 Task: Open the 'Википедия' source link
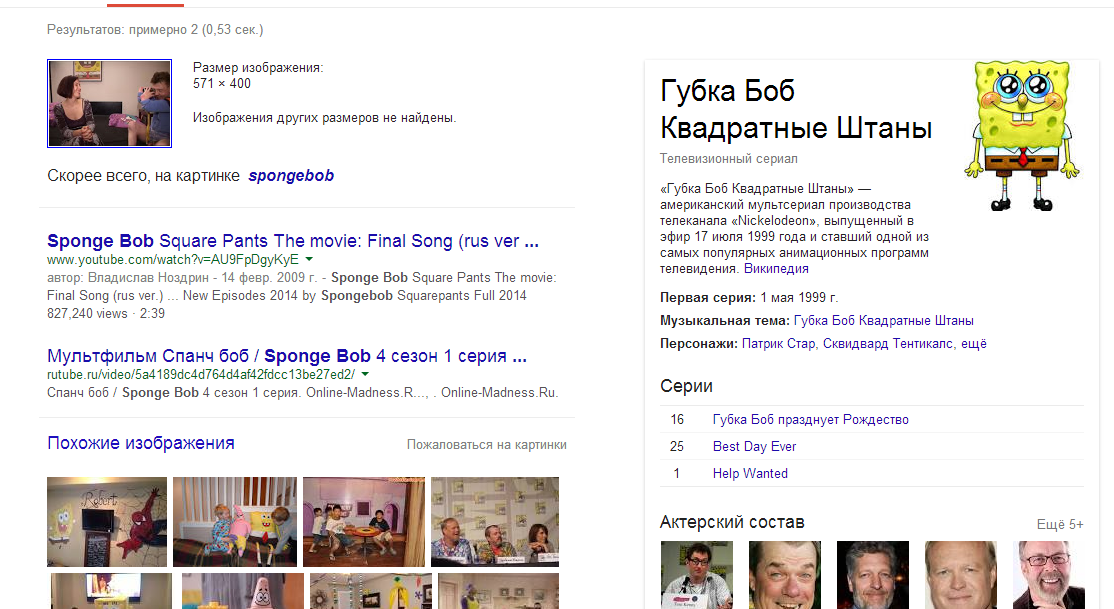pos(776,269)
